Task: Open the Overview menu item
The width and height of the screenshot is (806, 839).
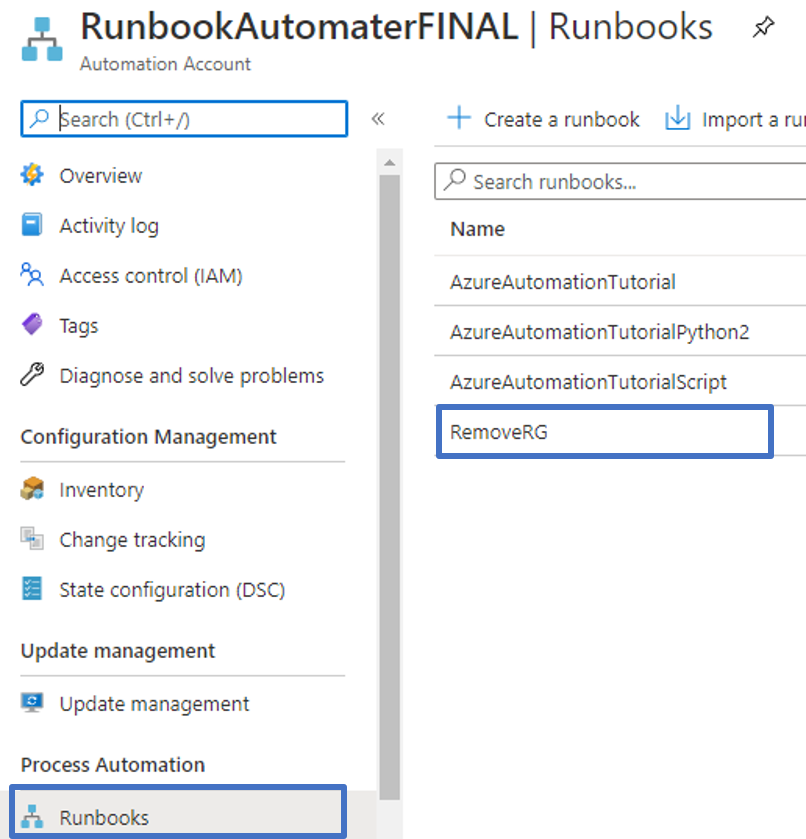Action: click(101, 176)
